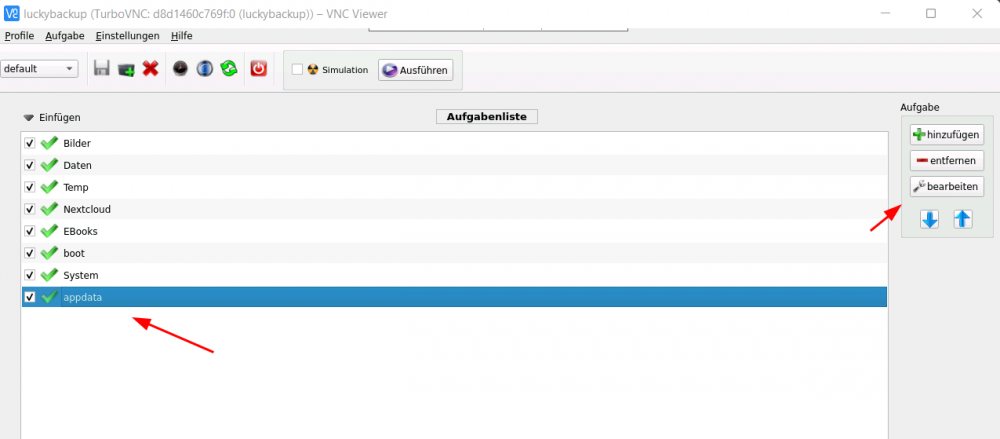Open the blue info icon in toolbar
Viewport: 1000px width, 439px height.
(204, 68)
